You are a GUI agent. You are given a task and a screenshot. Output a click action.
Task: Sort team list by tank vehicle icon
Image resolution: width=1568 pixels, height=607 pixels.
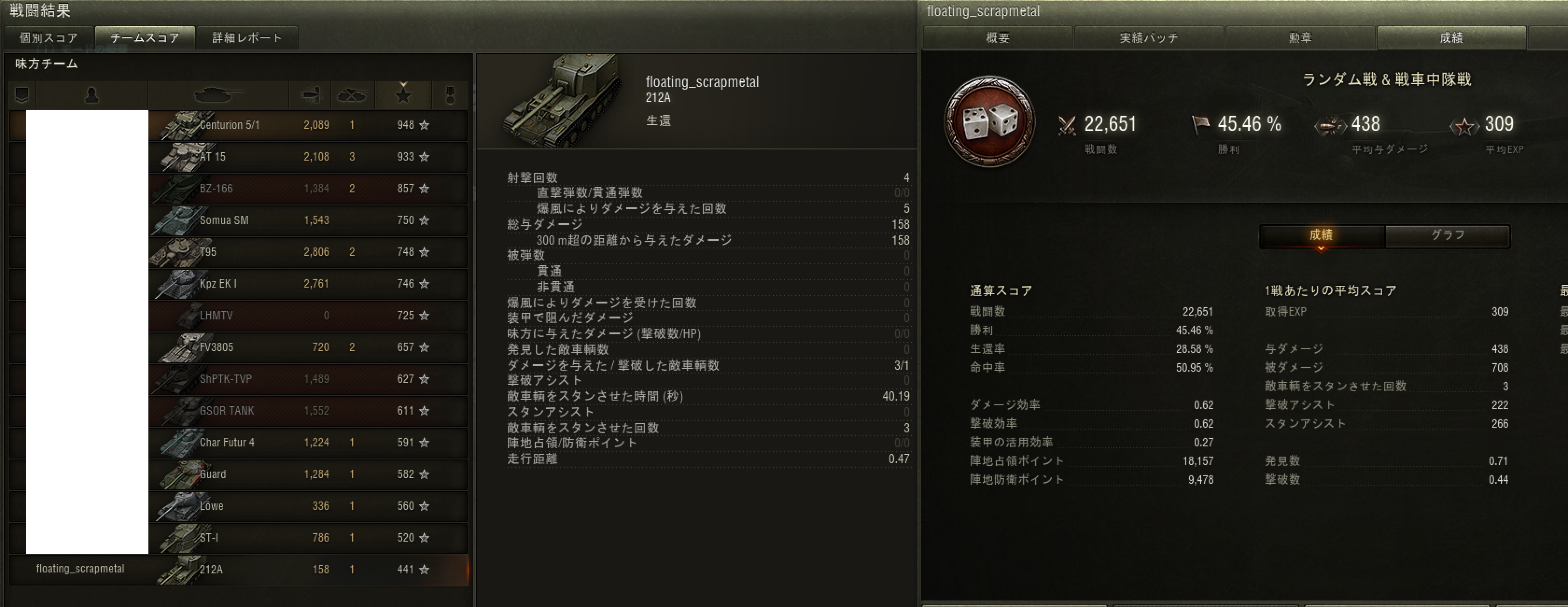[218, 95]
